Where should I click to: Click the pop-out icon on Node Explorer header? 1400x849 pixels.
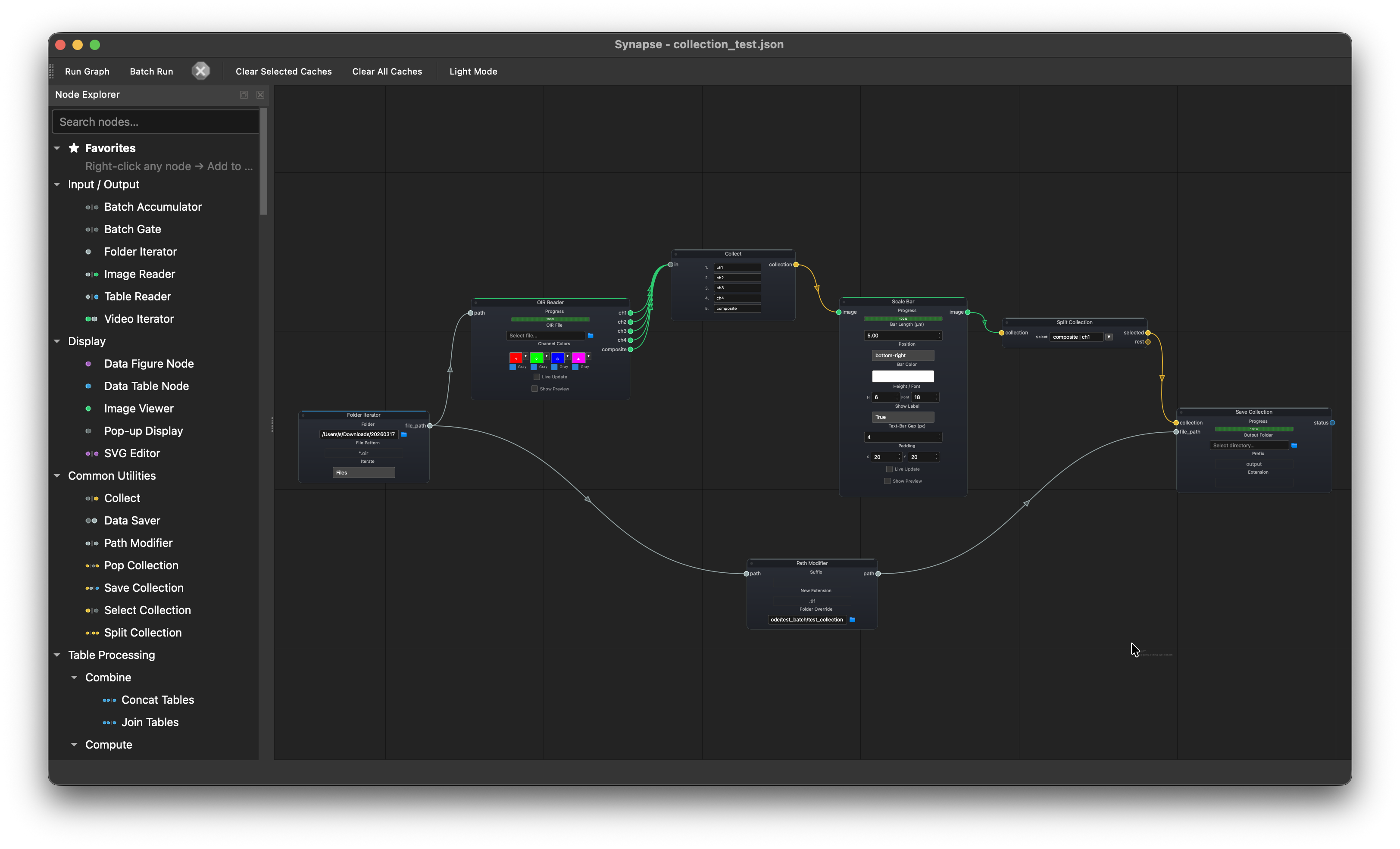pos(244,94)
